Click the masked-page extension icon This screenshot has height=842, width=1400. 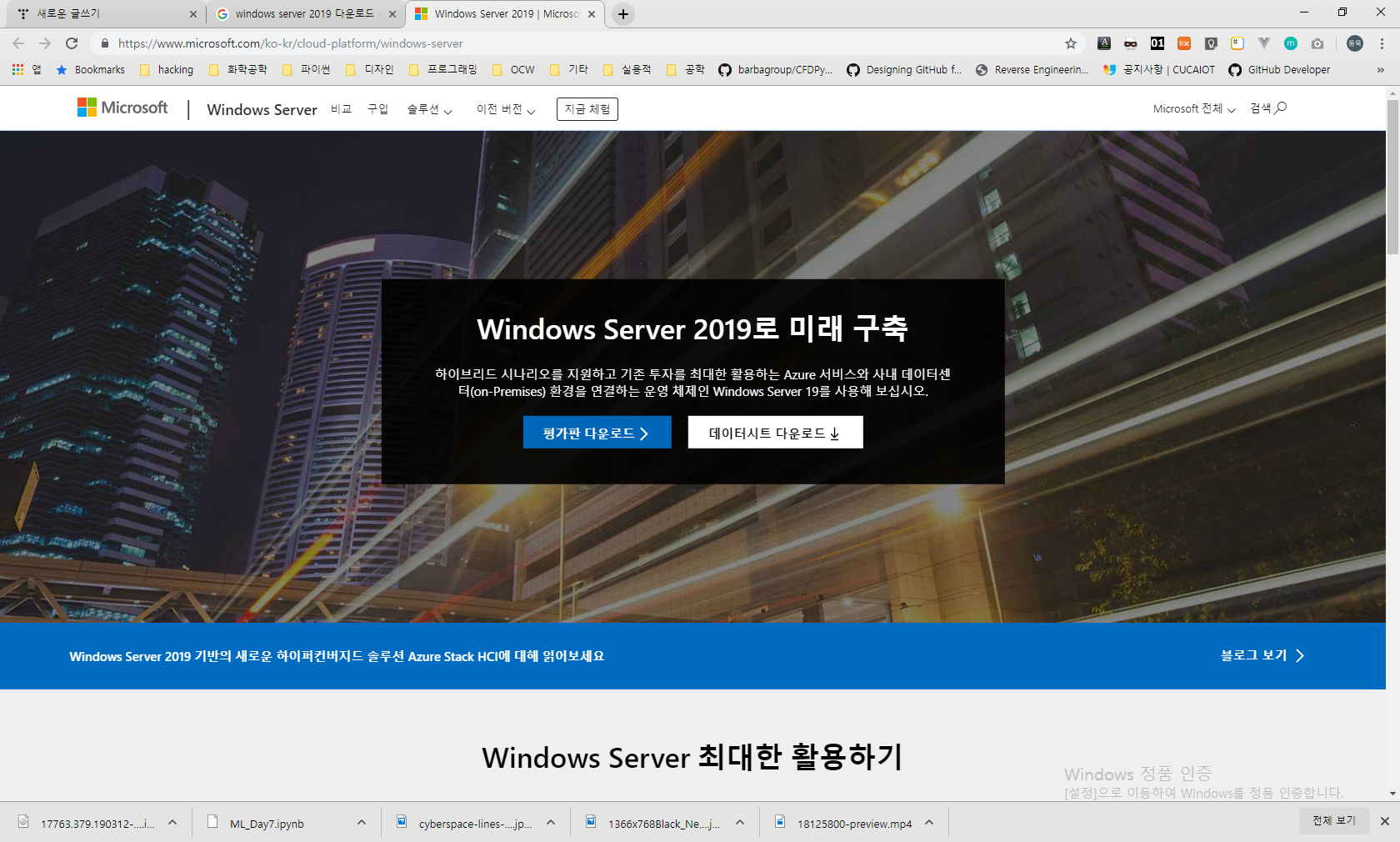tap(1131, 43)
